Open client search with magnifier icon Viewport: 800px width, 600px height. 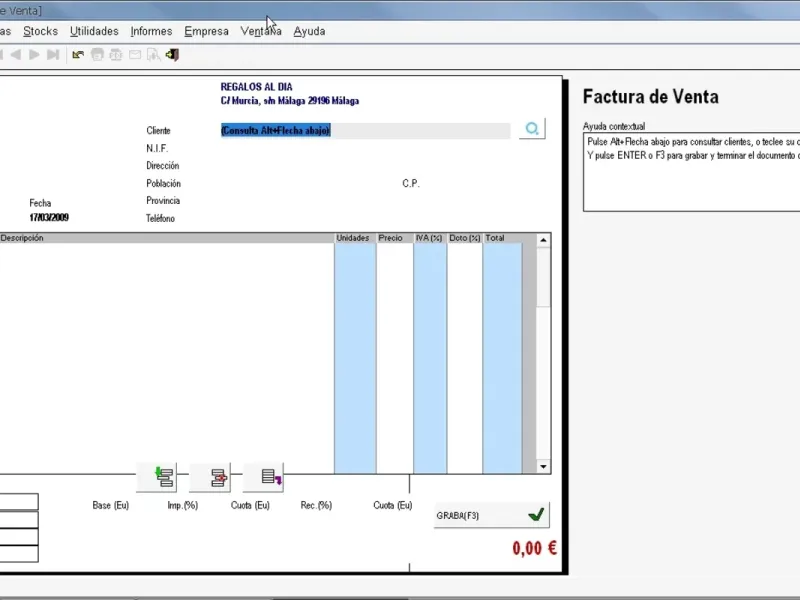pos(532,129)
